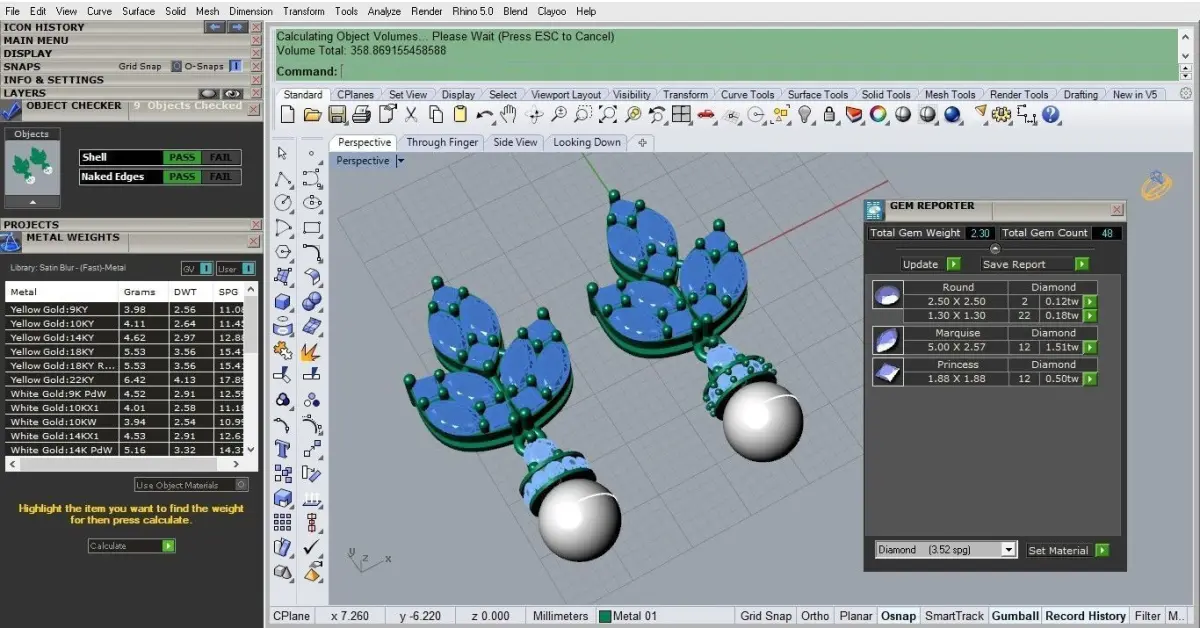The height and width of the screenshot is (628, 1200).
Task: Click the Icon History back arrow
Action: pyautogui.click(x=215, y=27)
